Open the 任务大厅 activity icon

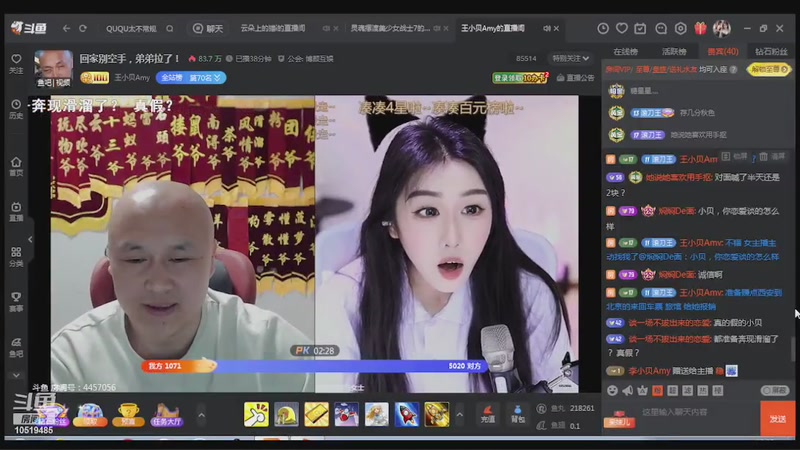click(x=166, y=414)
